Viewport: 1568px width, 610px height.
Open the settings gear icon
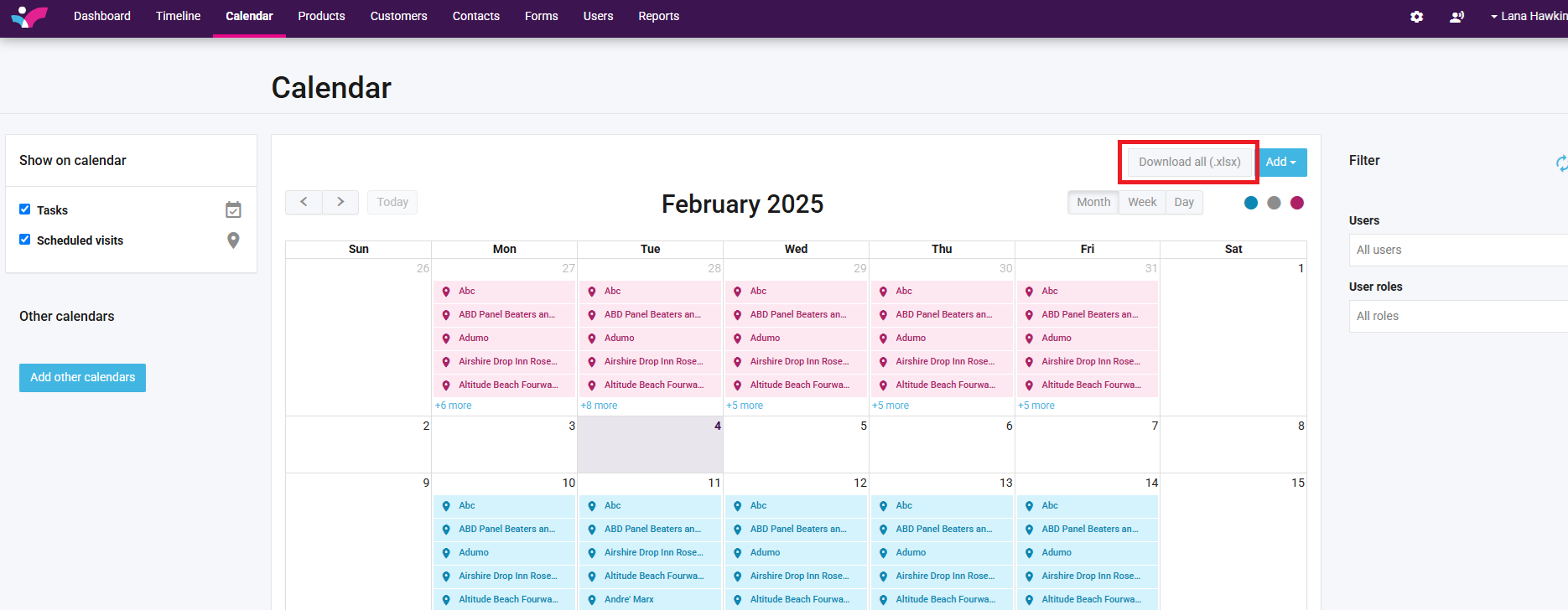tap(1416, 17)
